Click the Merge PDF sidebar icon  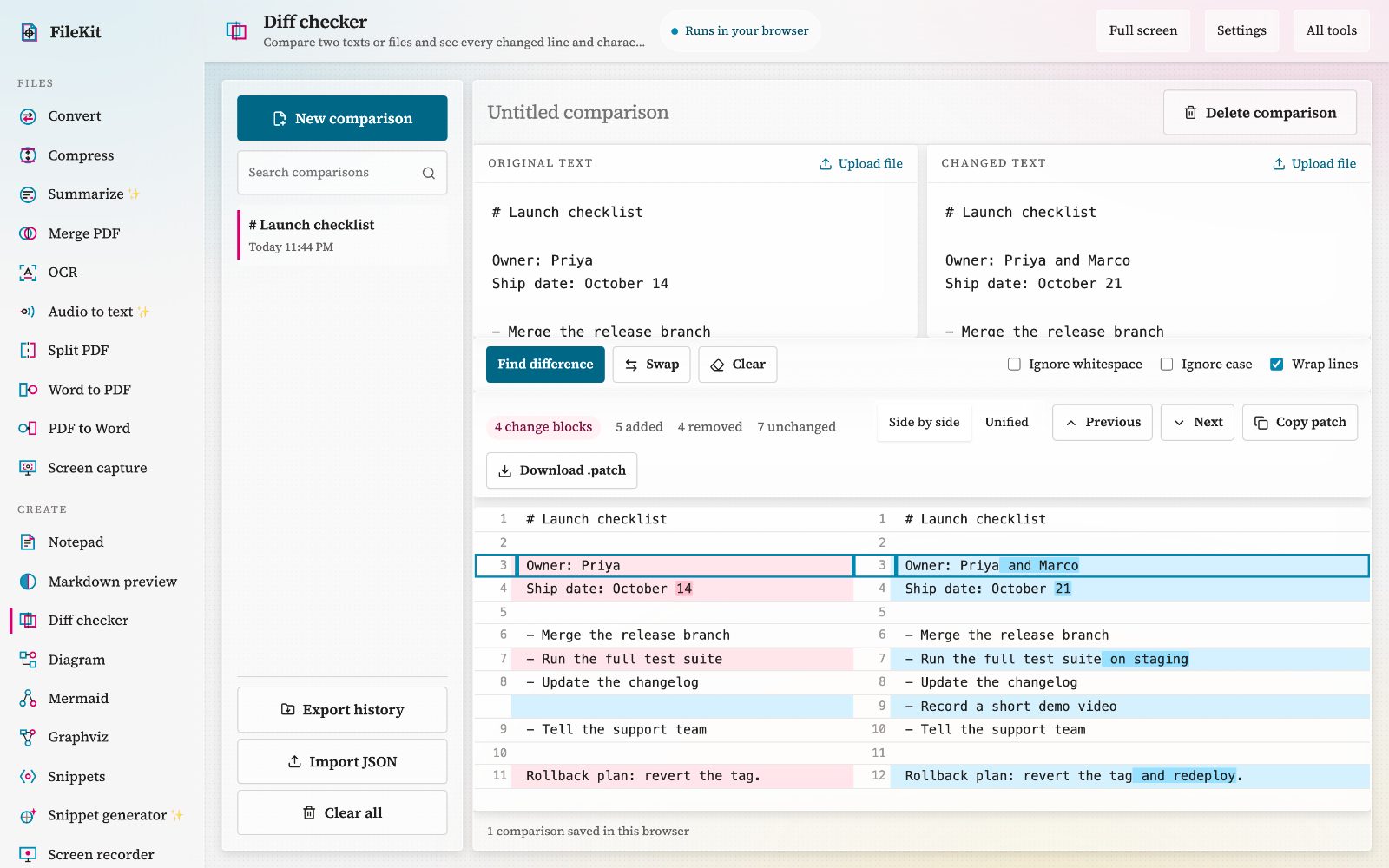(x=28, y=233)
